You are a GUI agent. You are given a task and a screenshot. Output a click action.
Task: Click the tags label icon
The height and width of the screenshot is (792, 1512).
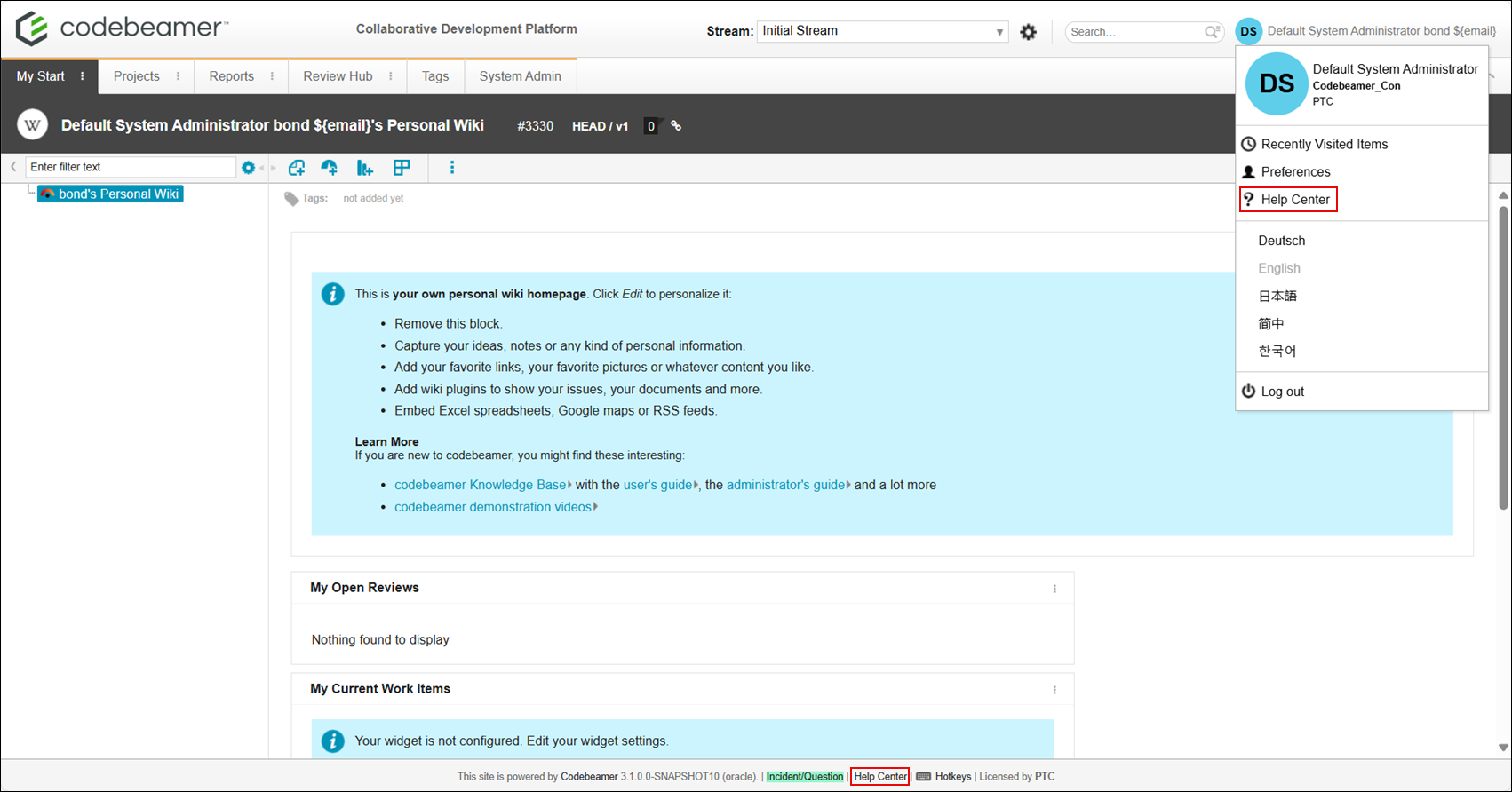click(291, 199)
